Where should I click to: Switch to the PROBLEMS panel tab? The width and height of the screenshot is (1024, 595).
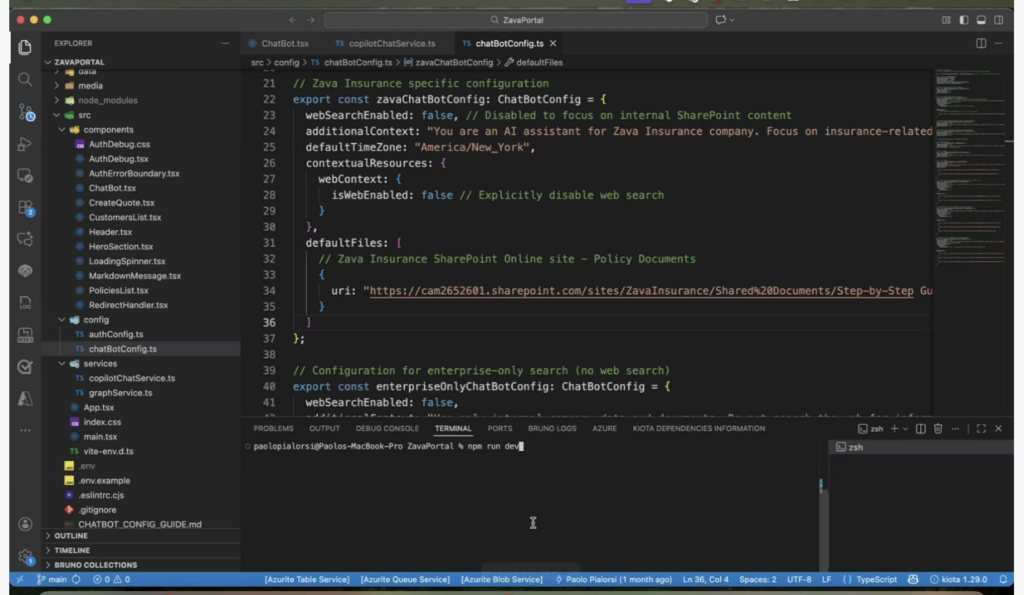click(x=273, y=428)
